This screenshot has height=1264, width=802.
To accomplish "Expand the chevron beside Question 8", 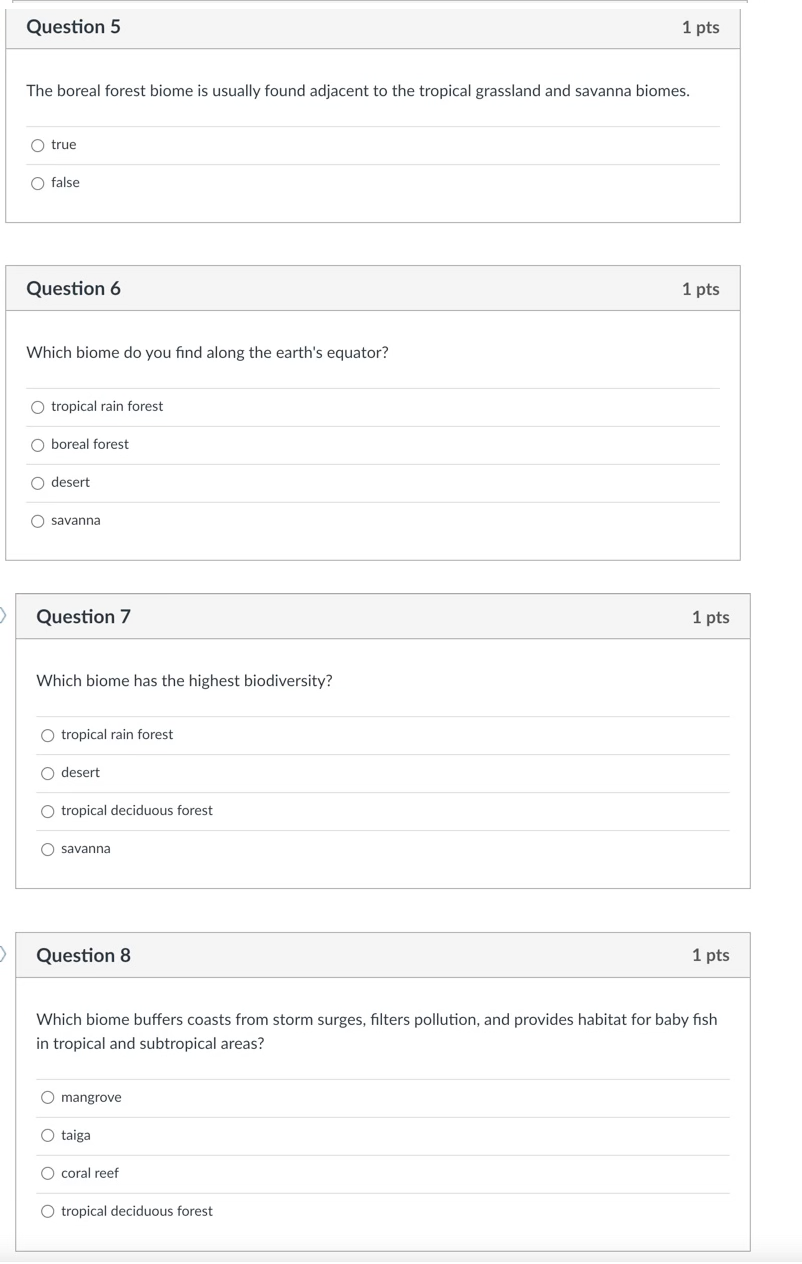I will click(2, 955).
